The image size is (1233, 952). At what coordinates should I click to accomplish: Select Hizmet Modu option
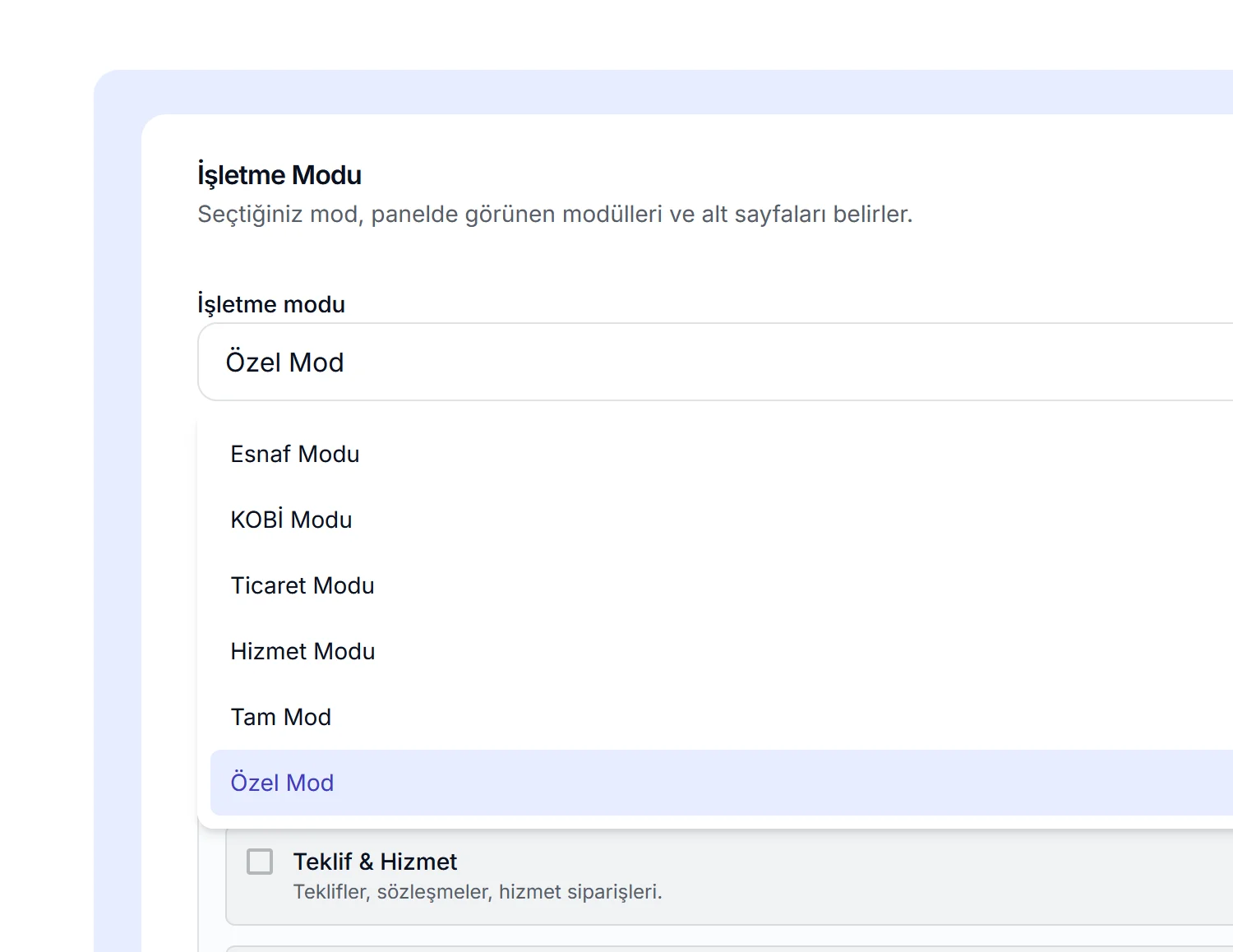click(x=722, y=651)
